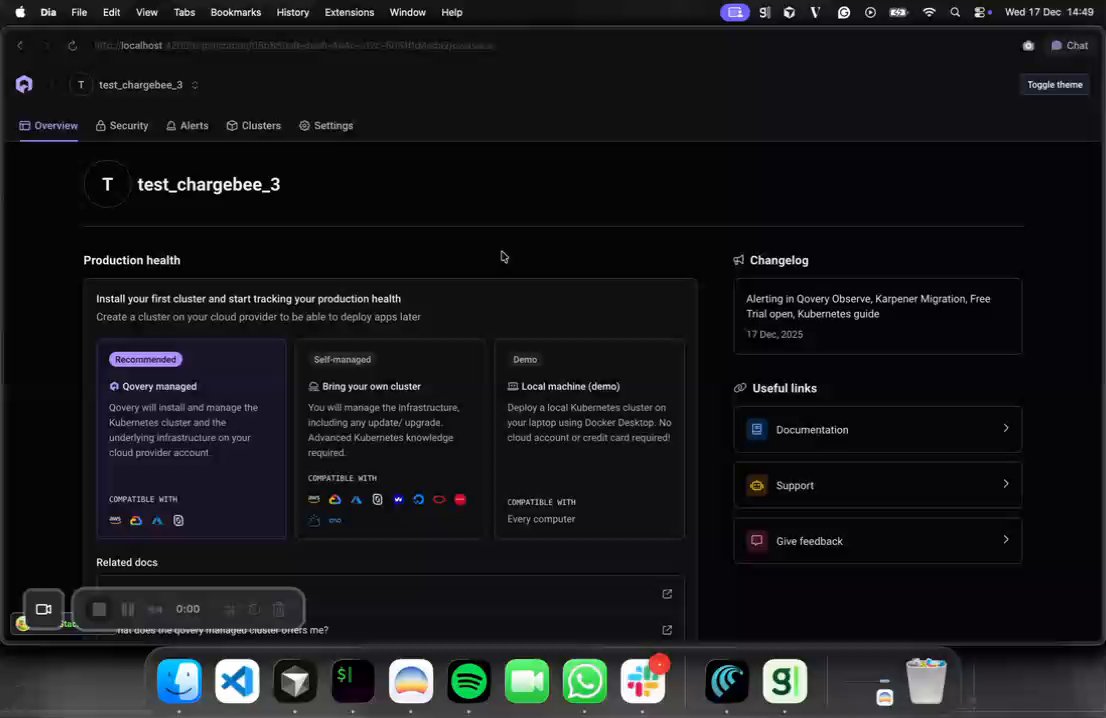The width and height of the screenshot is (1106, 718).
Task: Open the changelog entry about Alerting
Action: [x=877, y=316]
